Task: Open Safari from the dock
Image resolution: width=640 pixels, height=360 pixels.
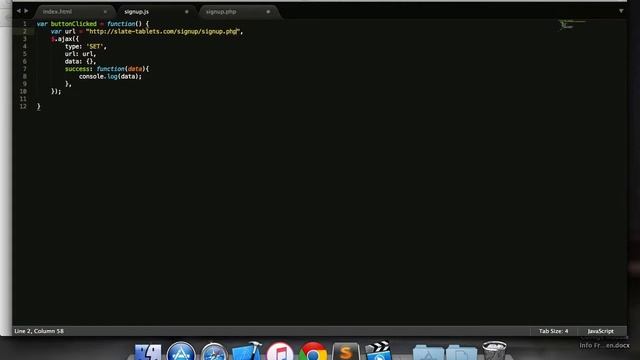Action: [x=214, y=352]
